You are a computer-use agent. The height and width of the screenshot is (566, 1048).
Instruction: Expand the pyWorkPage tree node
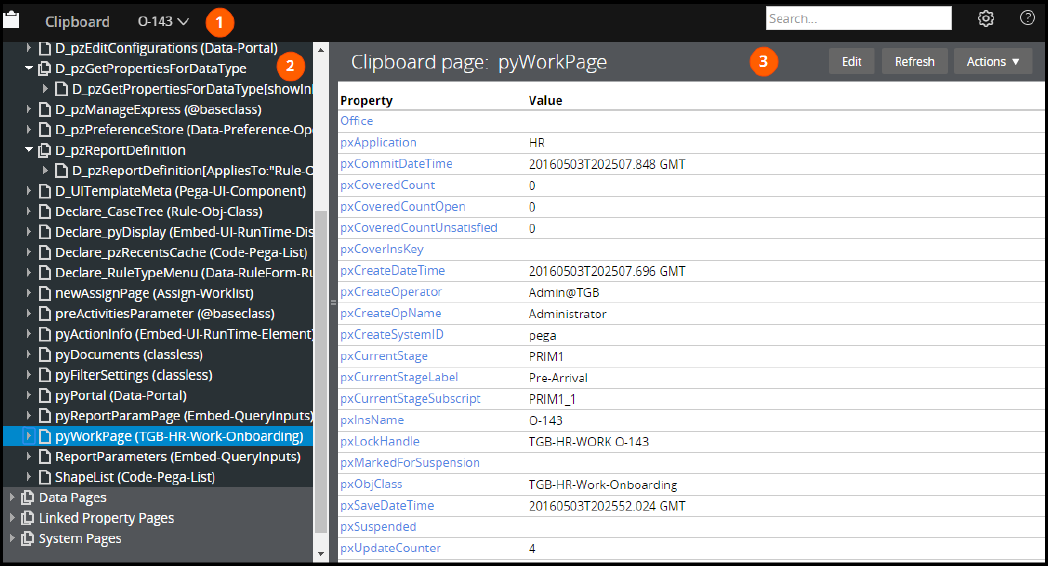[29, 436]
